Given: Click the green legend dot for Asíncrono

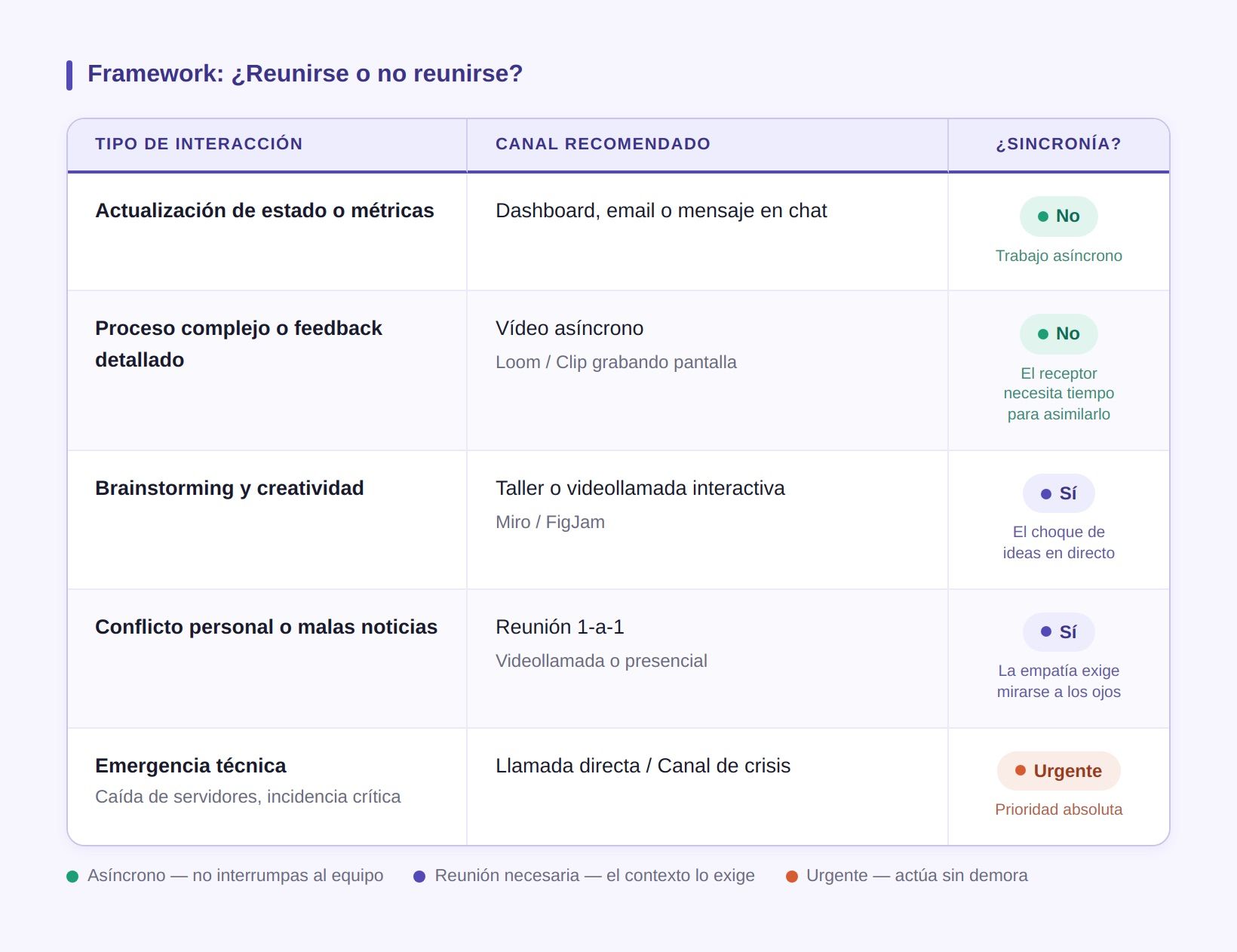Looking at the screenshot, I should click(72, 877).
